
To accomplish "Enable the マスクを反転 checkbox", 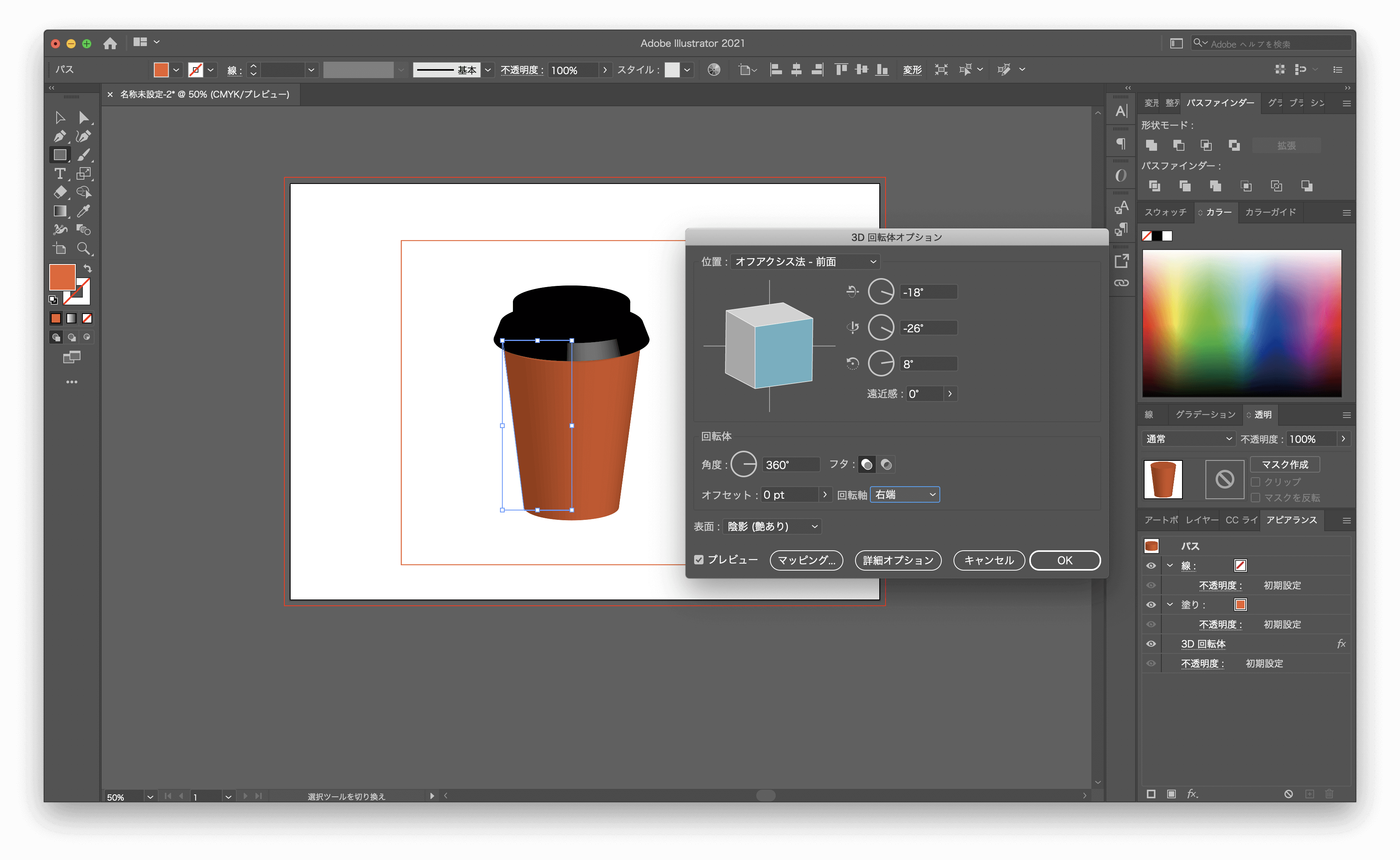I will pyautogui.click(x=1255, y=498).
